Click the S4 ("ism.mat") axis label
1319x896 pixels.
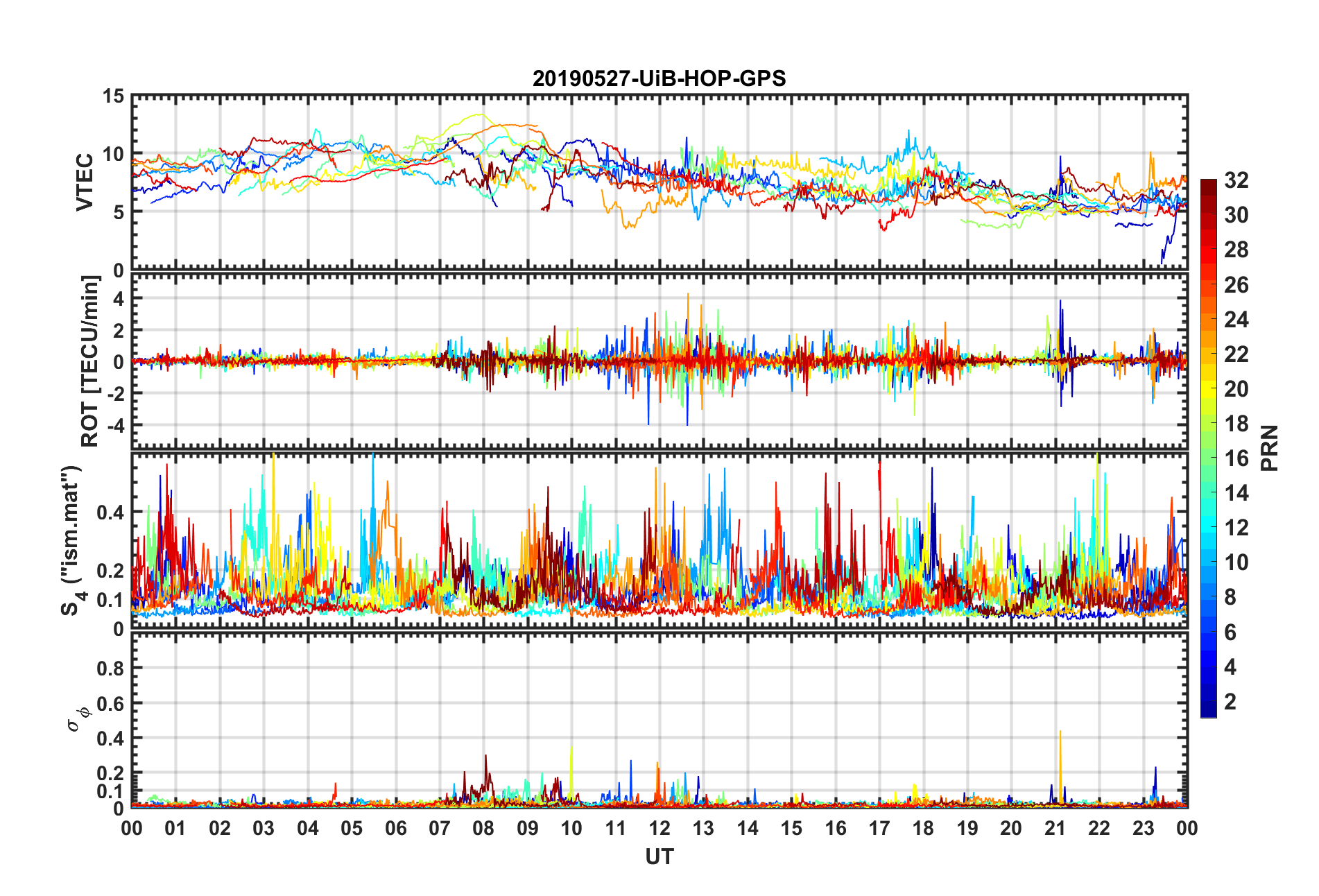(x=71, y=540)
